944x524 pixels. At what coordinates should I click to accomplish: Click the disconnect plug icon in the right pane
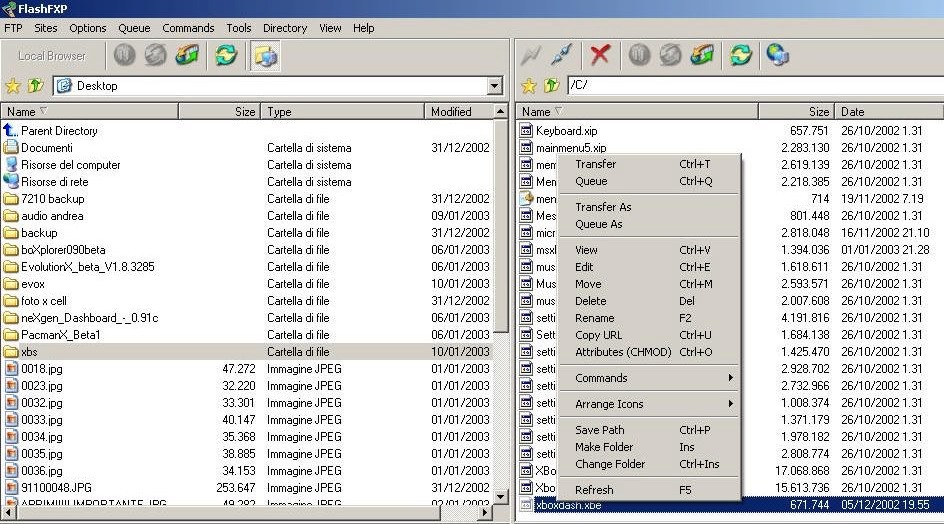(562, 55)
